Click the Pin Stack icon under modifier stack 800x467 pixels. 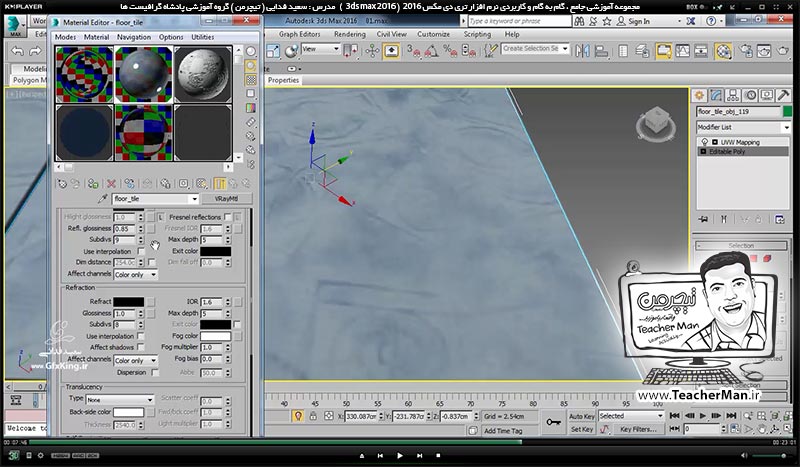tap(703, 219)
